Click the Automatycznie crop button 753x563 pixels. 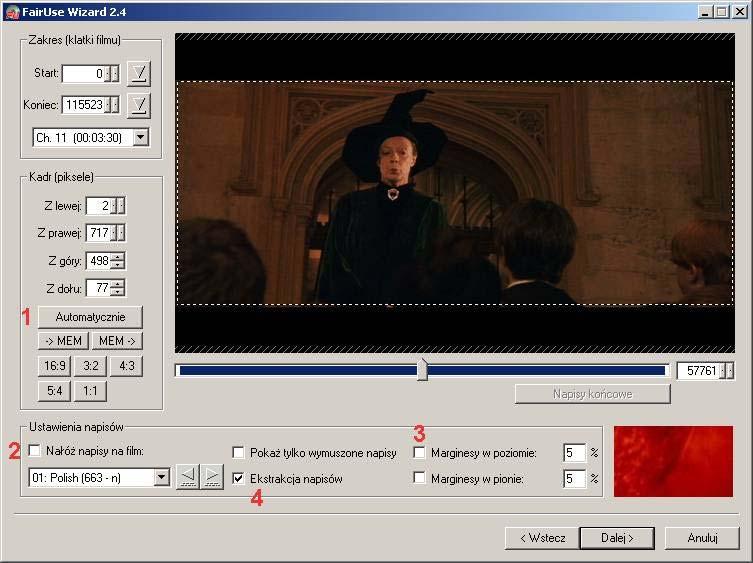[x=90, y=317]
